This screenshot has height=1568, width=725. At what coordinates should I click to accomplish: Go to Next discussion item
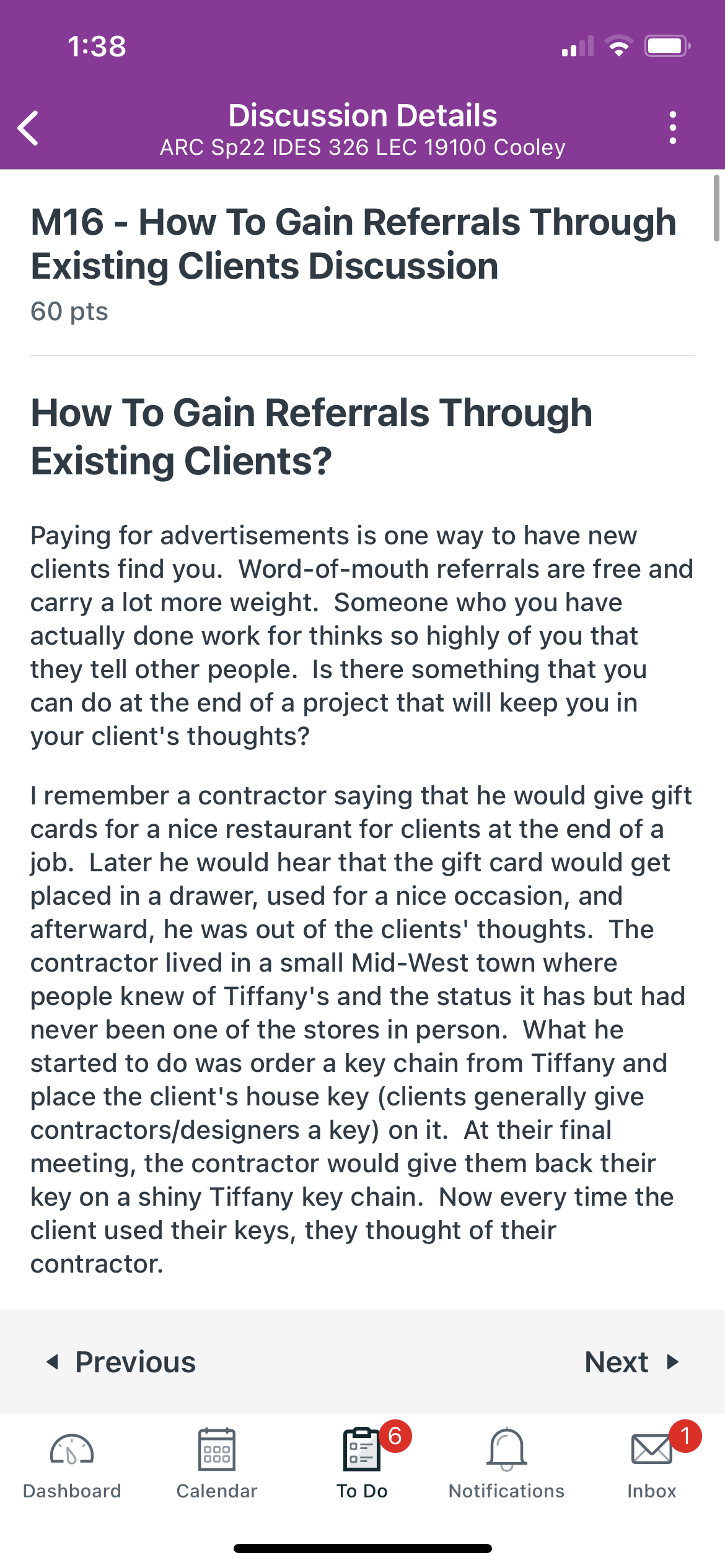point(632,1362)
